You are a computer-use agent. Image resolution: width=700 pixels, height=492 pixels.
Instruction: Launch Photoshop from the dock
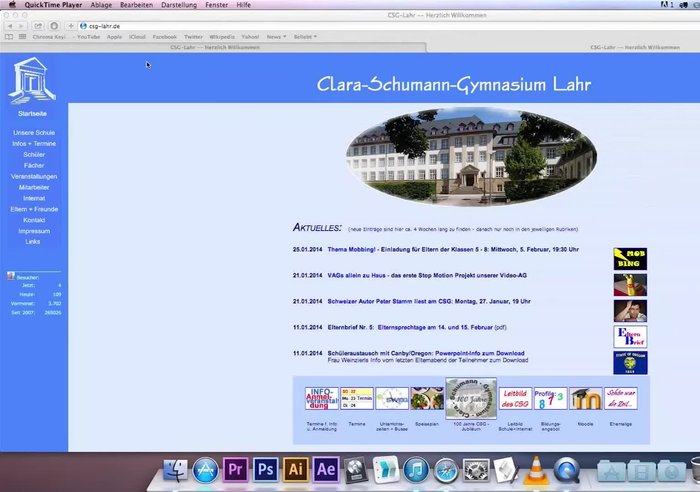pos(267,469)
